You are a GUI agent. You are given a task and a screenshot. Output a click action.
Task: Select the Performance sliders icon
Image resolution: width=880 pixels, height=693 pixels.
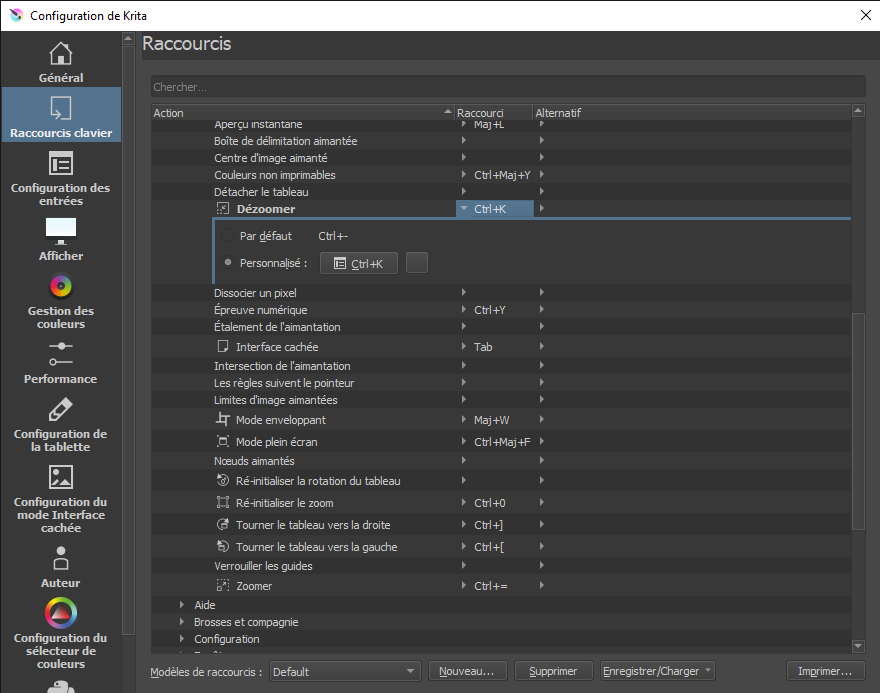click(61, 353)
